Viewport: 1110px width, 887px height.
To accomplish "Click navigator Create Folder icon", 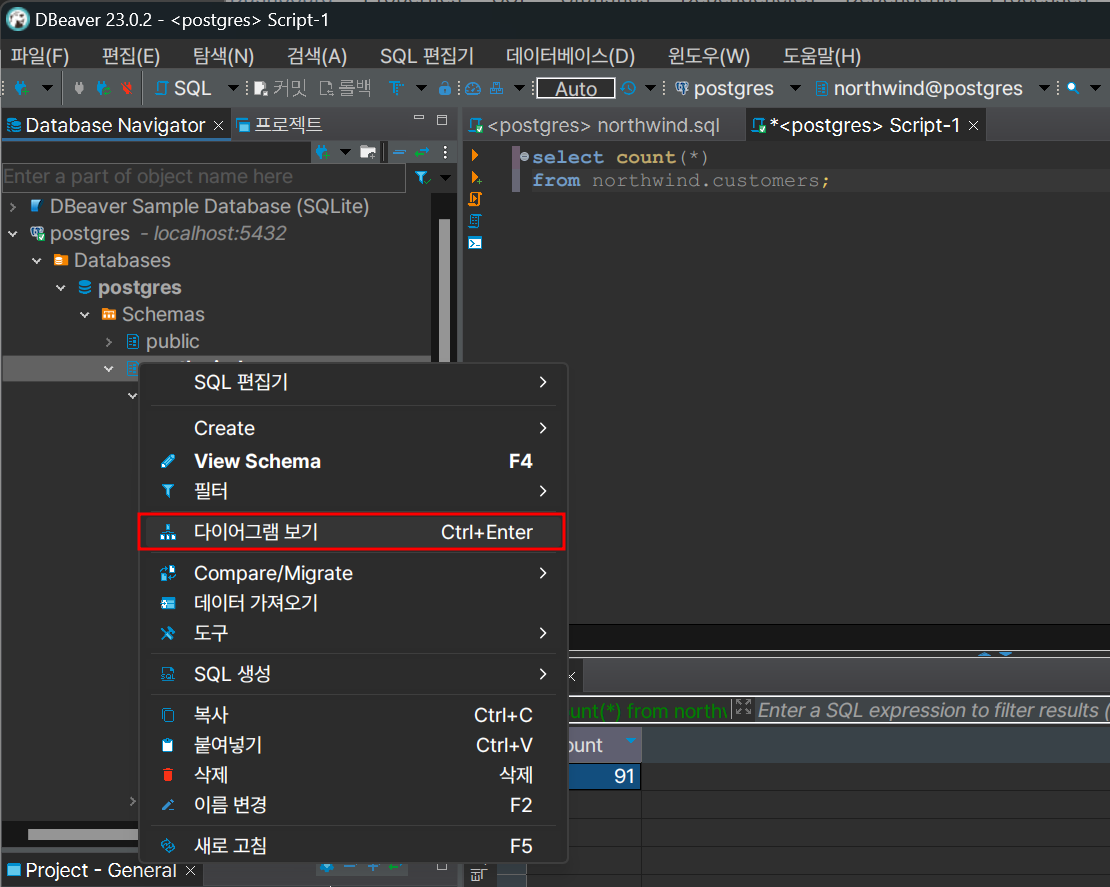I will (x=367, y=151).
